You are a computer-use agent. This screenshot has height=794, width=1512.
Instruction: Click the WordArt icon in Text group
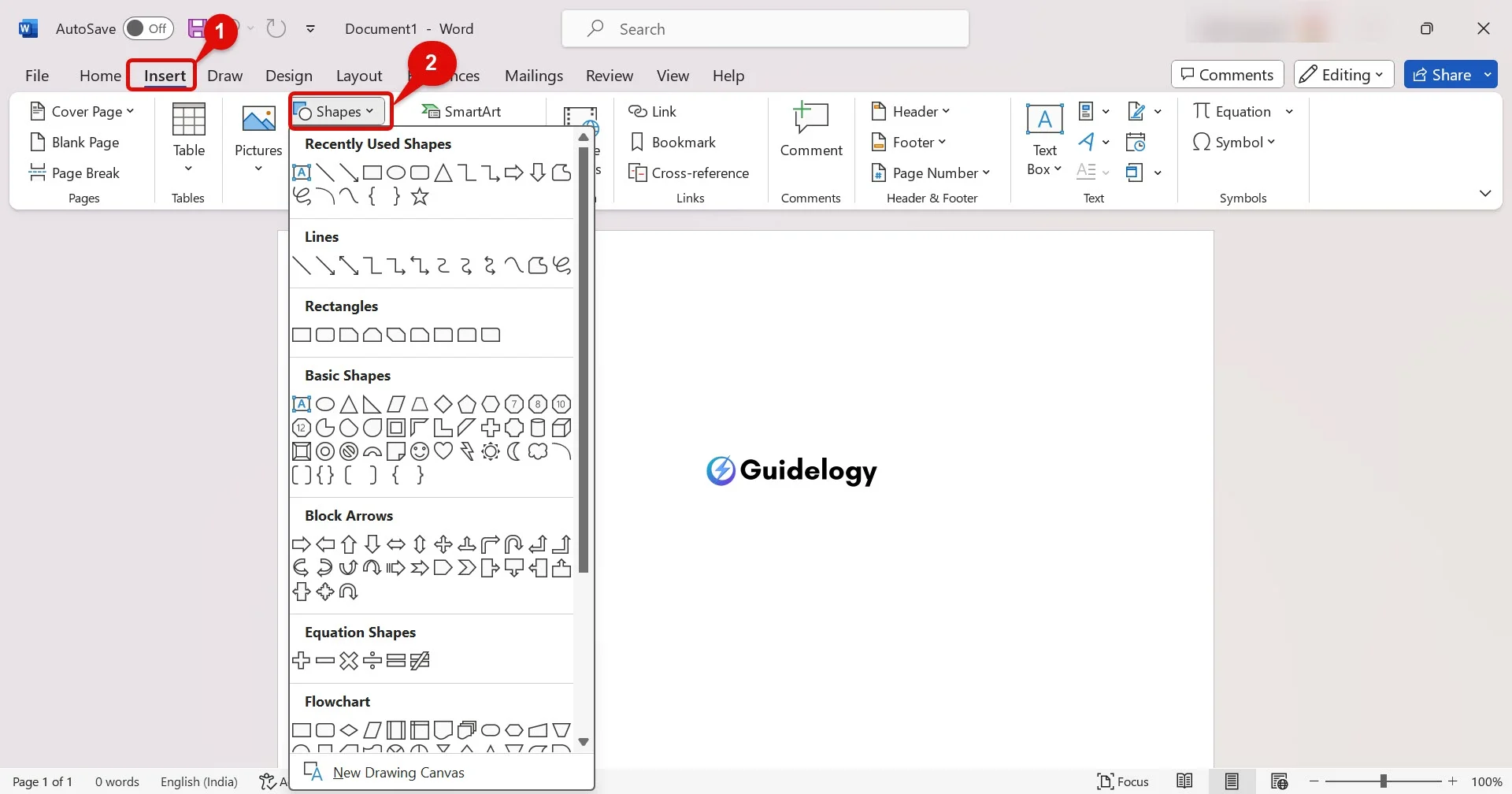[1087, 142]
